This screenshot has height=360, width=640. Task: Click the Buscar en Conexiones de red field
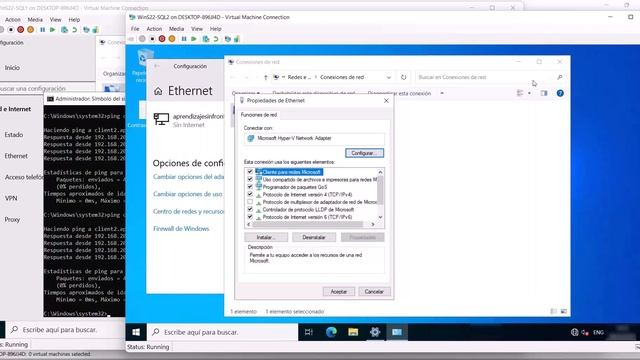(491, 77)
